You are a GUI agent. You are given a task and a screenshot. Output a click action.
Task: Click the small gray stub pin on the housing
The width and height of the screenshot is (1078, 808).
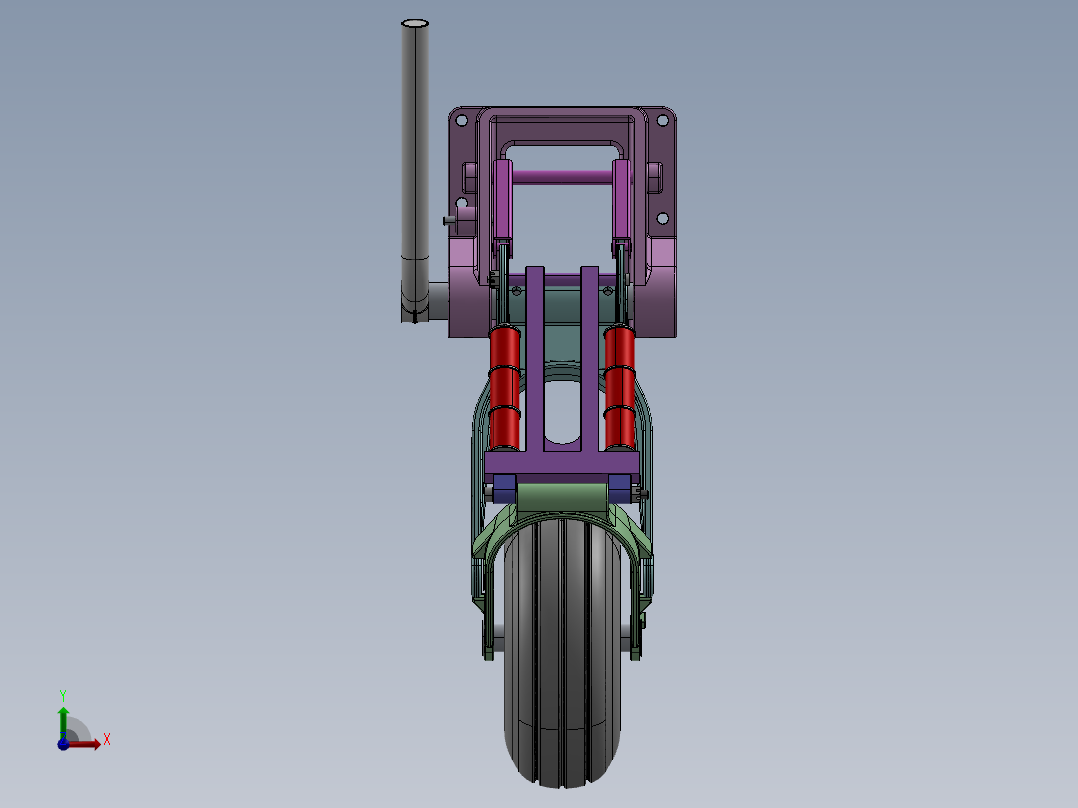[x=448, y=219]
